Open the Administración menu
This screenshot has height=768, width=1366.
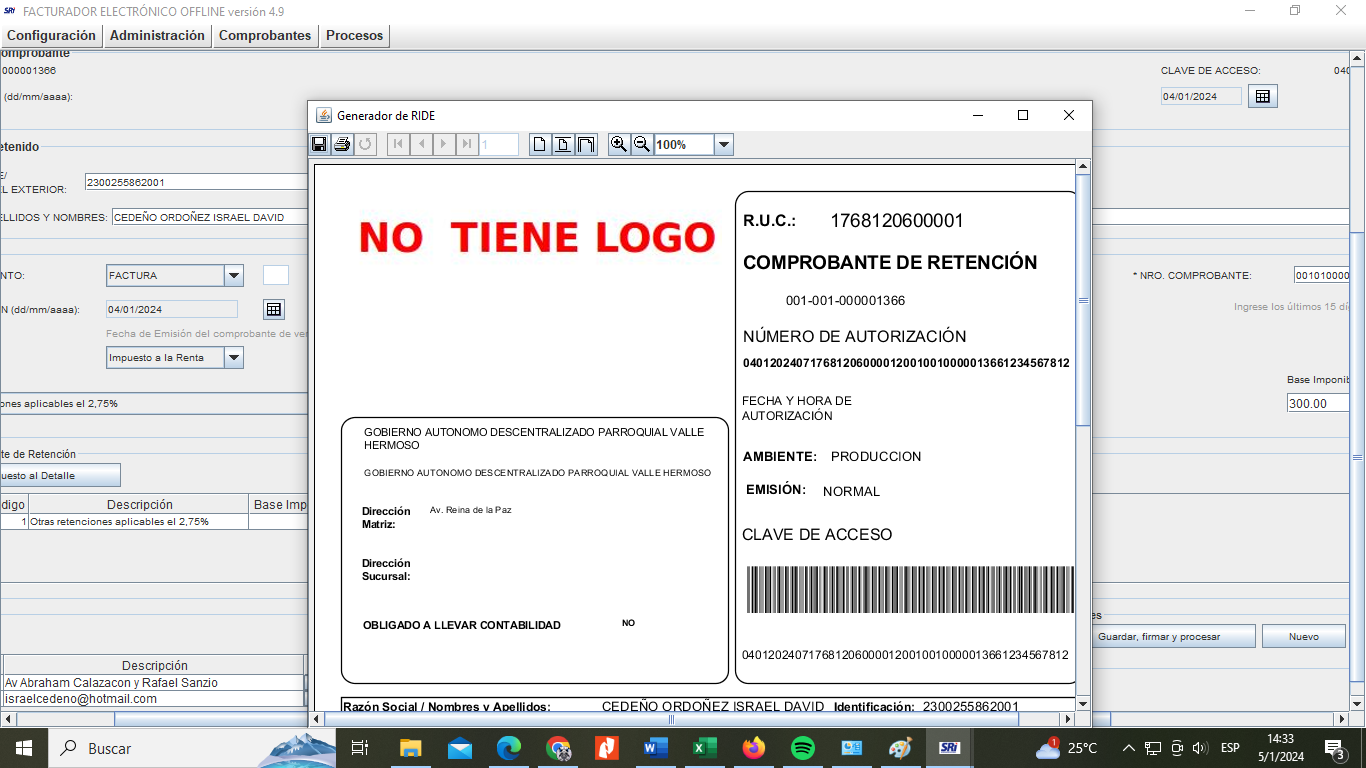[x=157, y=35]
